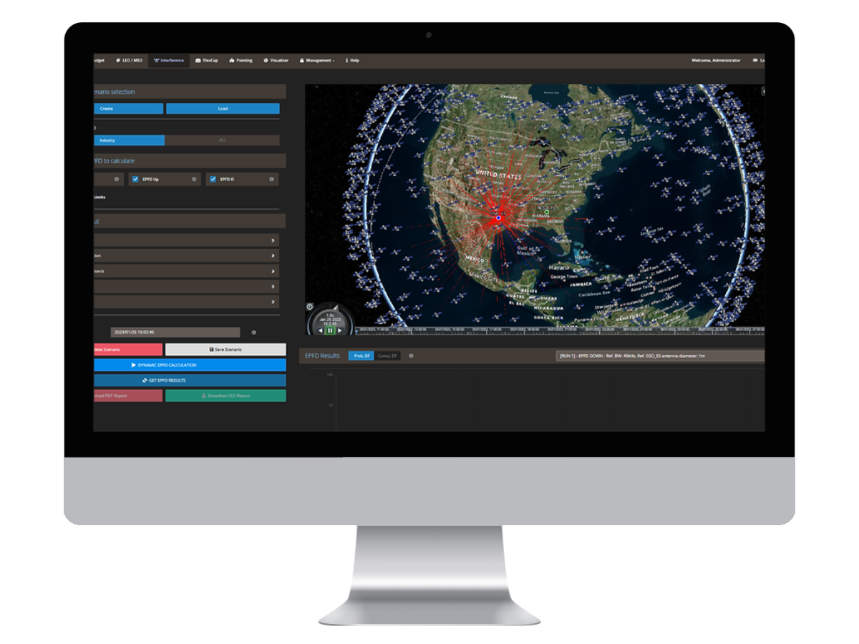Click the info icon in EPFD Up box
Image resolution: width=859 pixels, height=644 pixels.
point(192,179)
